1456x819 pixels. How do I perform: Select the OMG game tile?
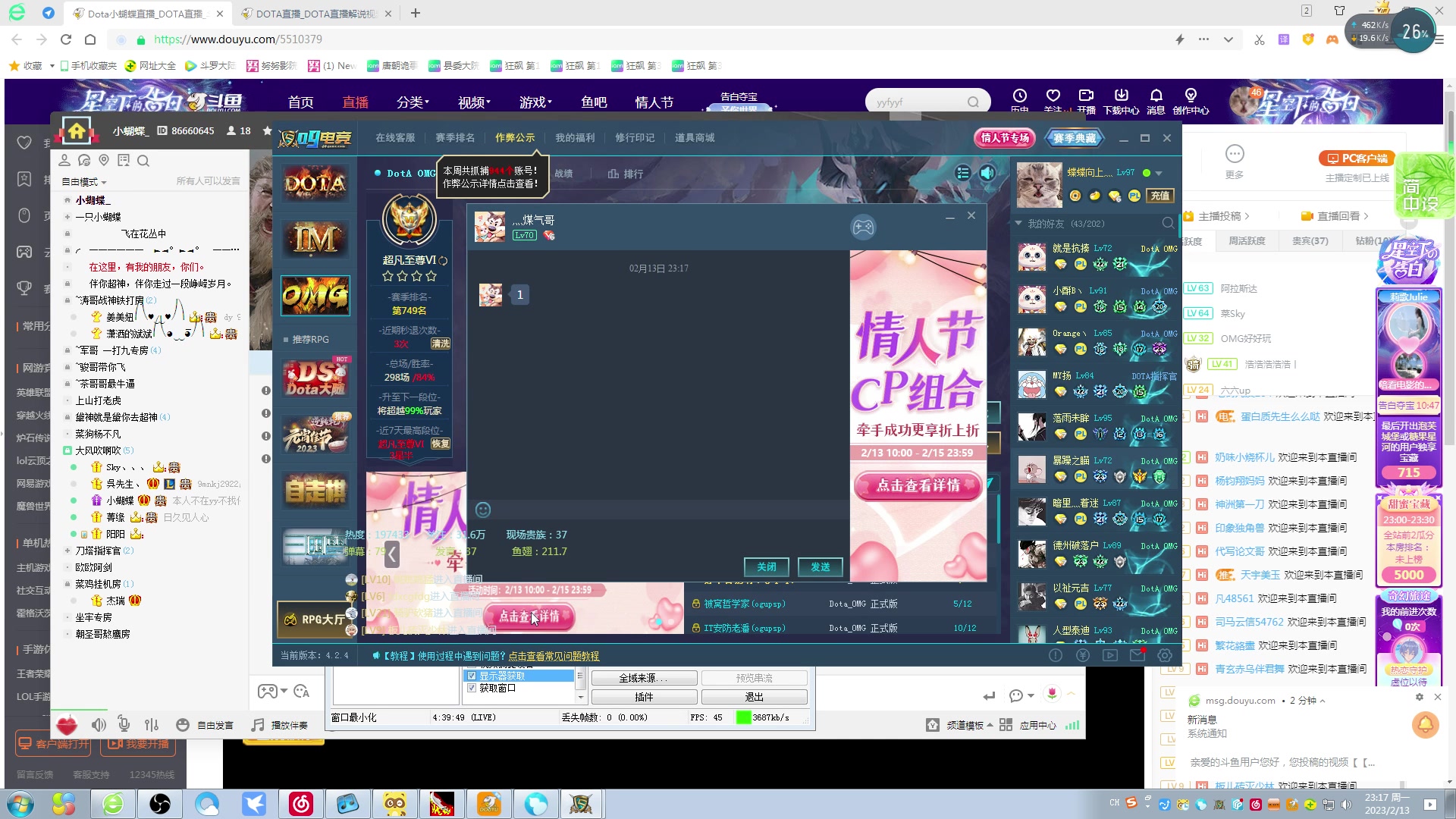click(315, 296)
